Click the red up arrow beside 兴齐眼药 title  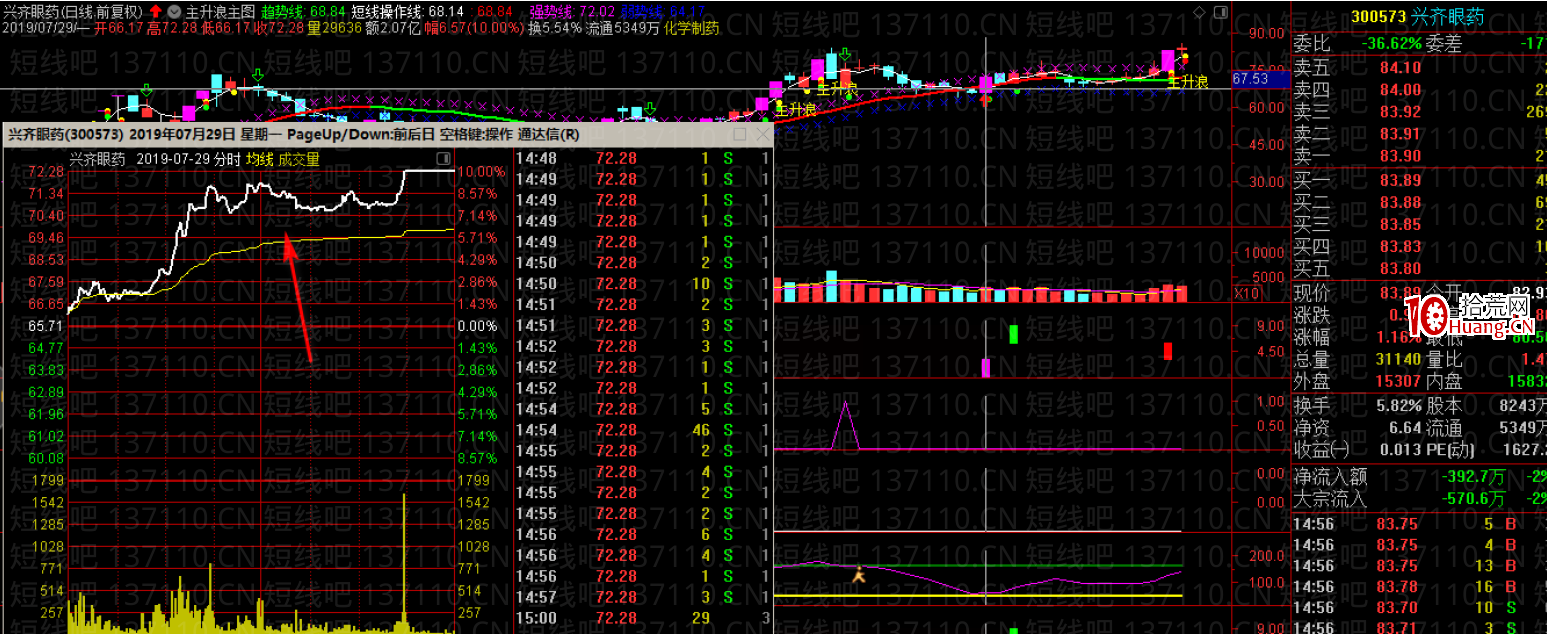(156, 12)
